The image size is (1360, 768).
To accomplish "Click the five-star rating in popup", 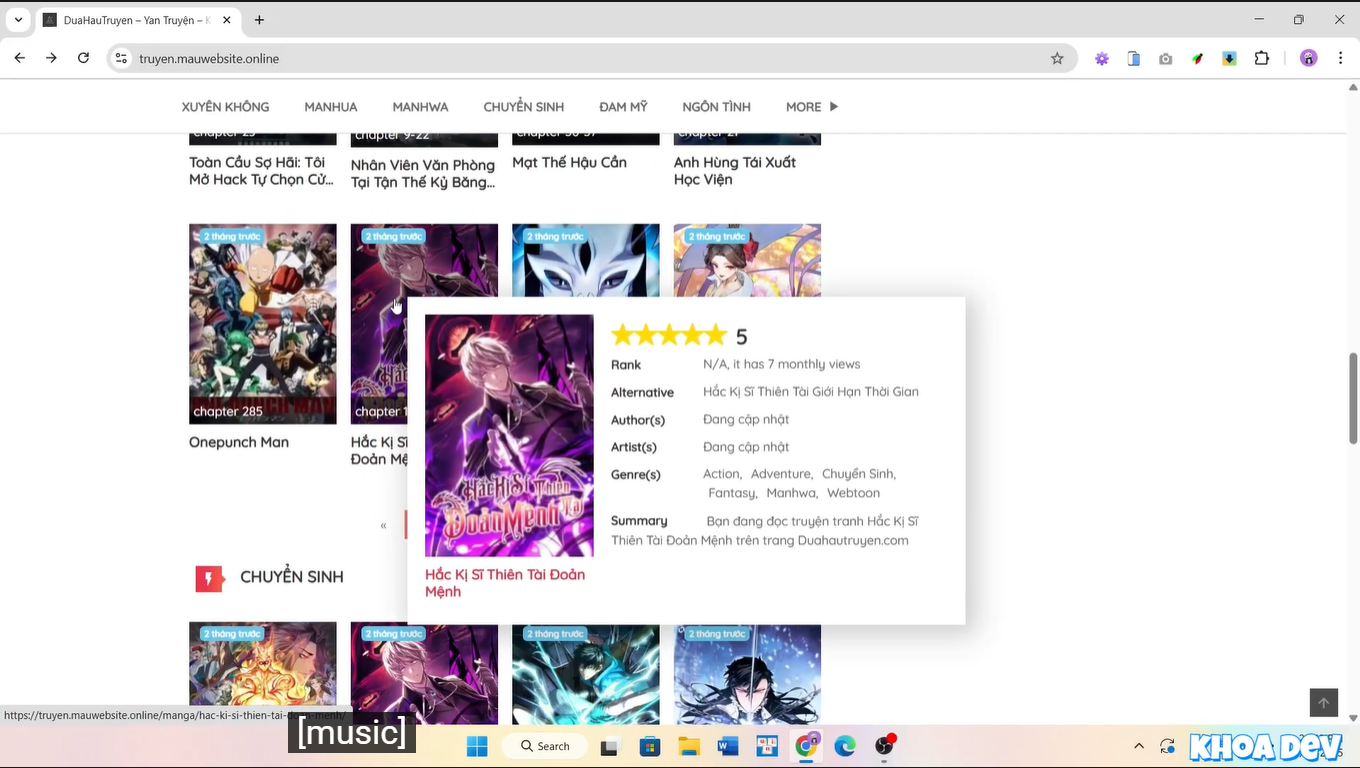I will click(x=669, y=335).
